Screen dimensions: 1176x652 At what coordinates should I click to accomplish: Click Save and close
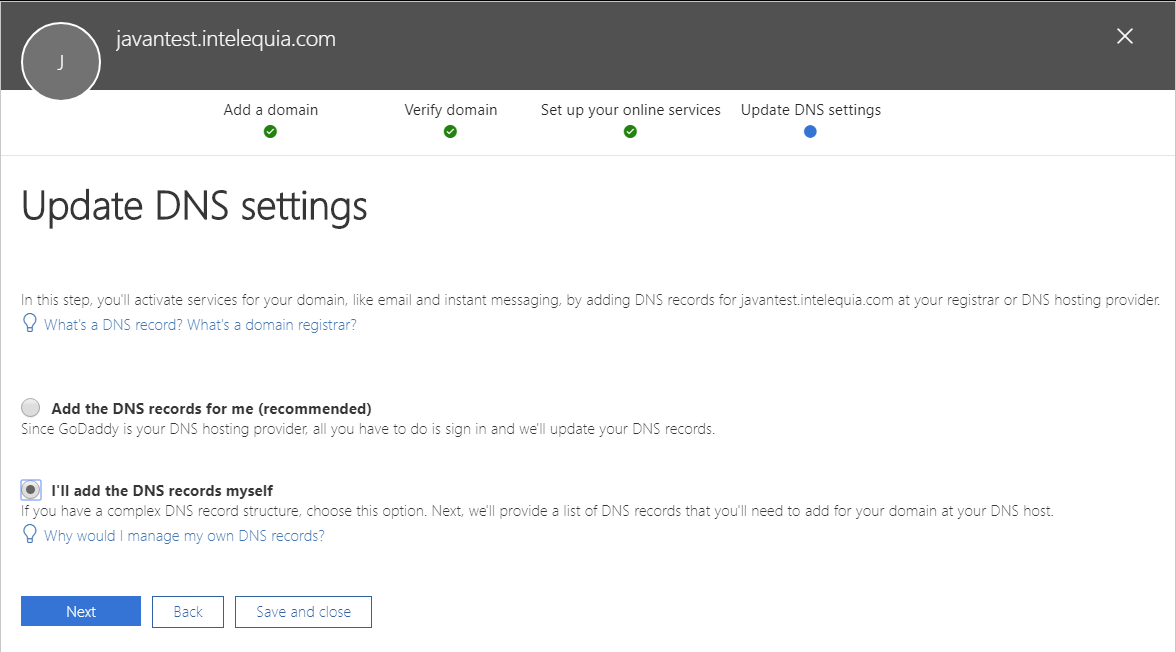pyautogui.click(x=302, y=611)
